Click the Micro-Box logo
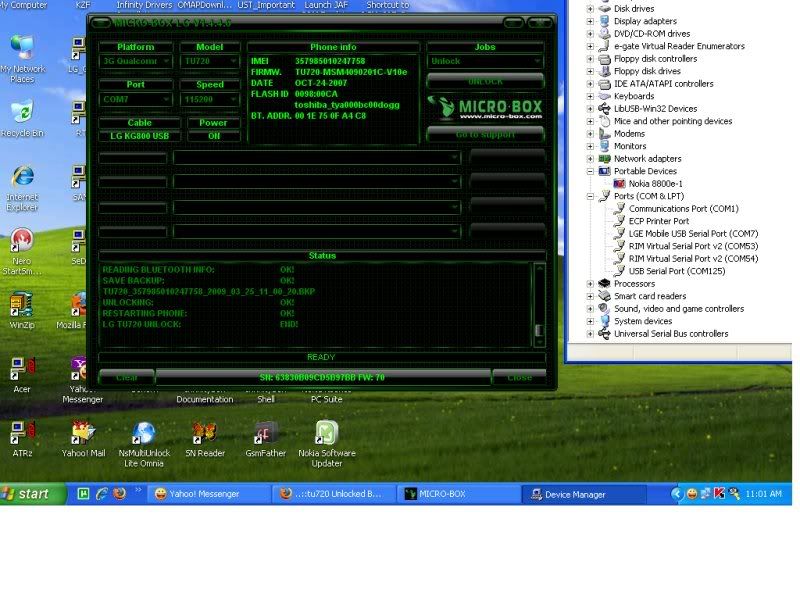Viewport: 800px width, 600px height. coord(485,108)
